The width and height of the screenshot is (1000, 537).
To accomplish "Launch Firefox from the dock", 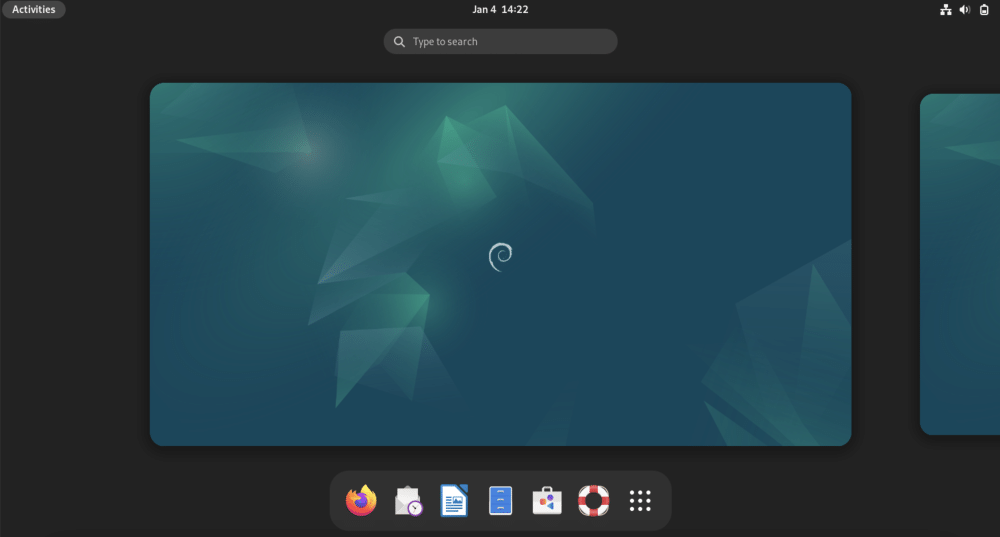I will [361, 500].
